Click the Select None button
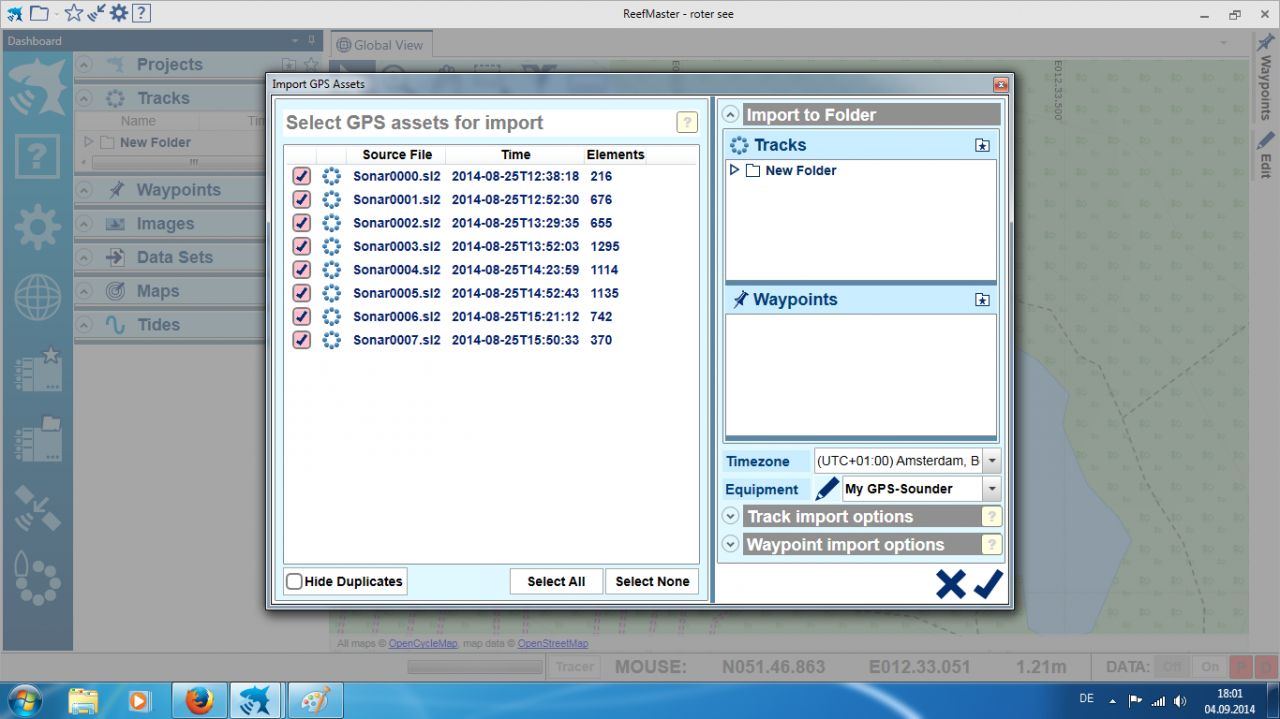This screenshot has height=719, width=1280. tap(652, 581)
